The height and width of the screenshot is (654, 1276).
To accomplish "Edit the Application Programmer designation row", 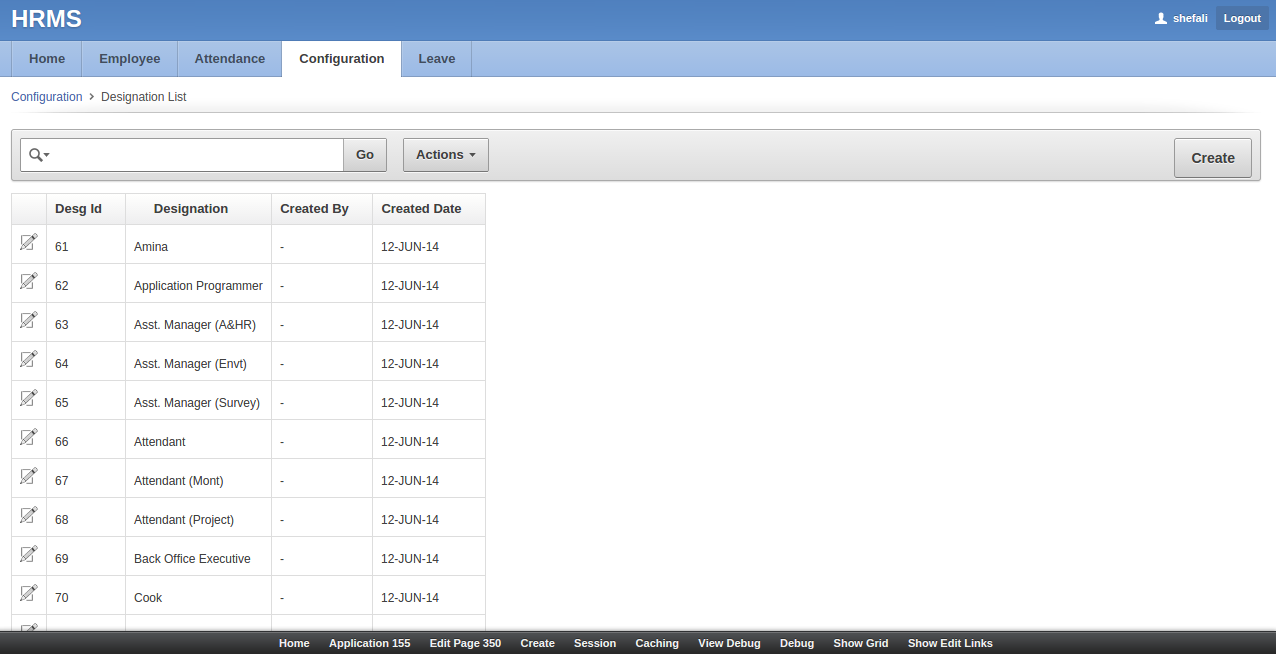I will 29,281.
